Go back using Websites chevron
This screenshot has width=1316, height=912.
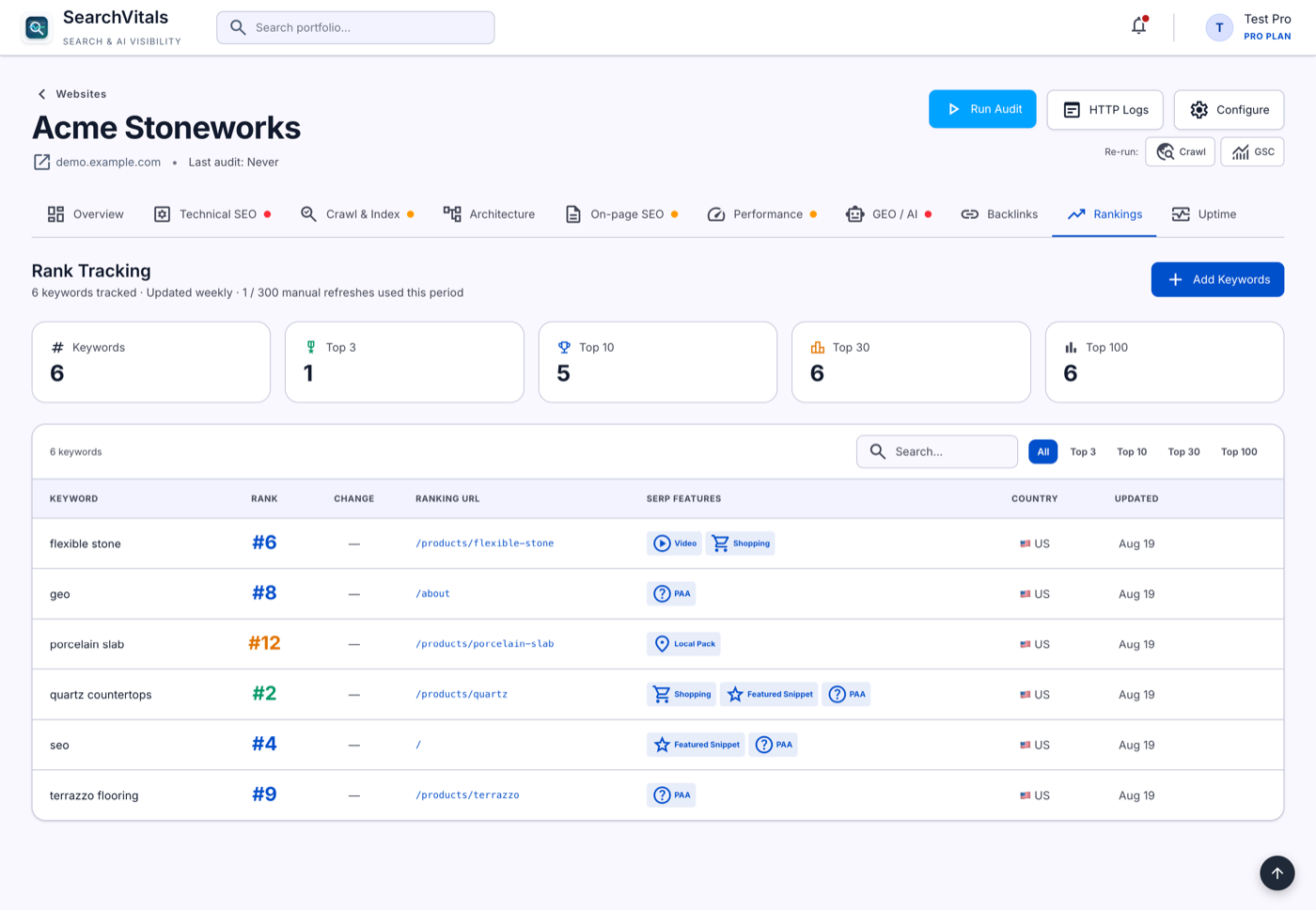41,94
